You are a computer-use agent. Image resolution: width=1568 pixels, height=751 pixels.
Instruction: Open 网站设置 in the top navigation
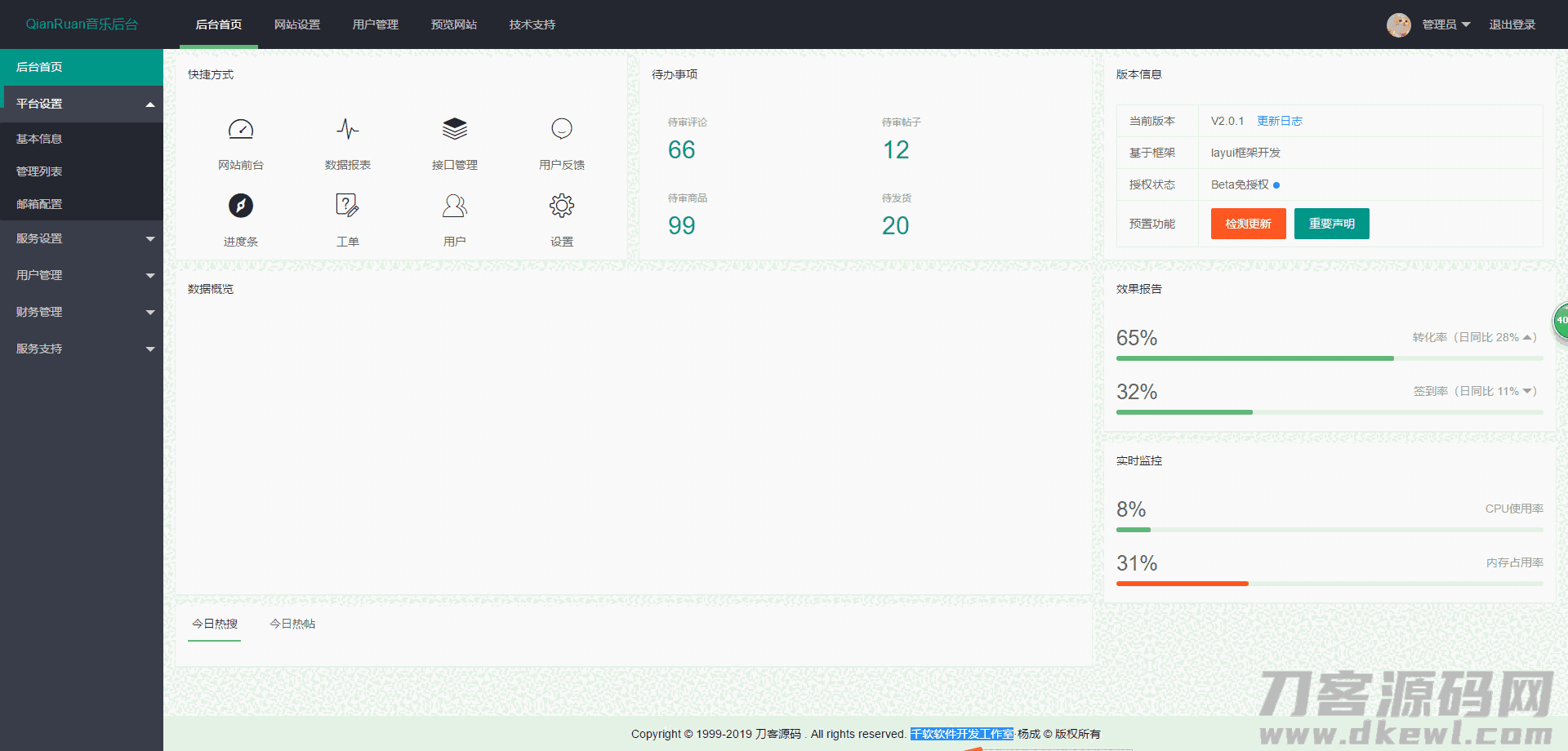[x=297, y=24]
